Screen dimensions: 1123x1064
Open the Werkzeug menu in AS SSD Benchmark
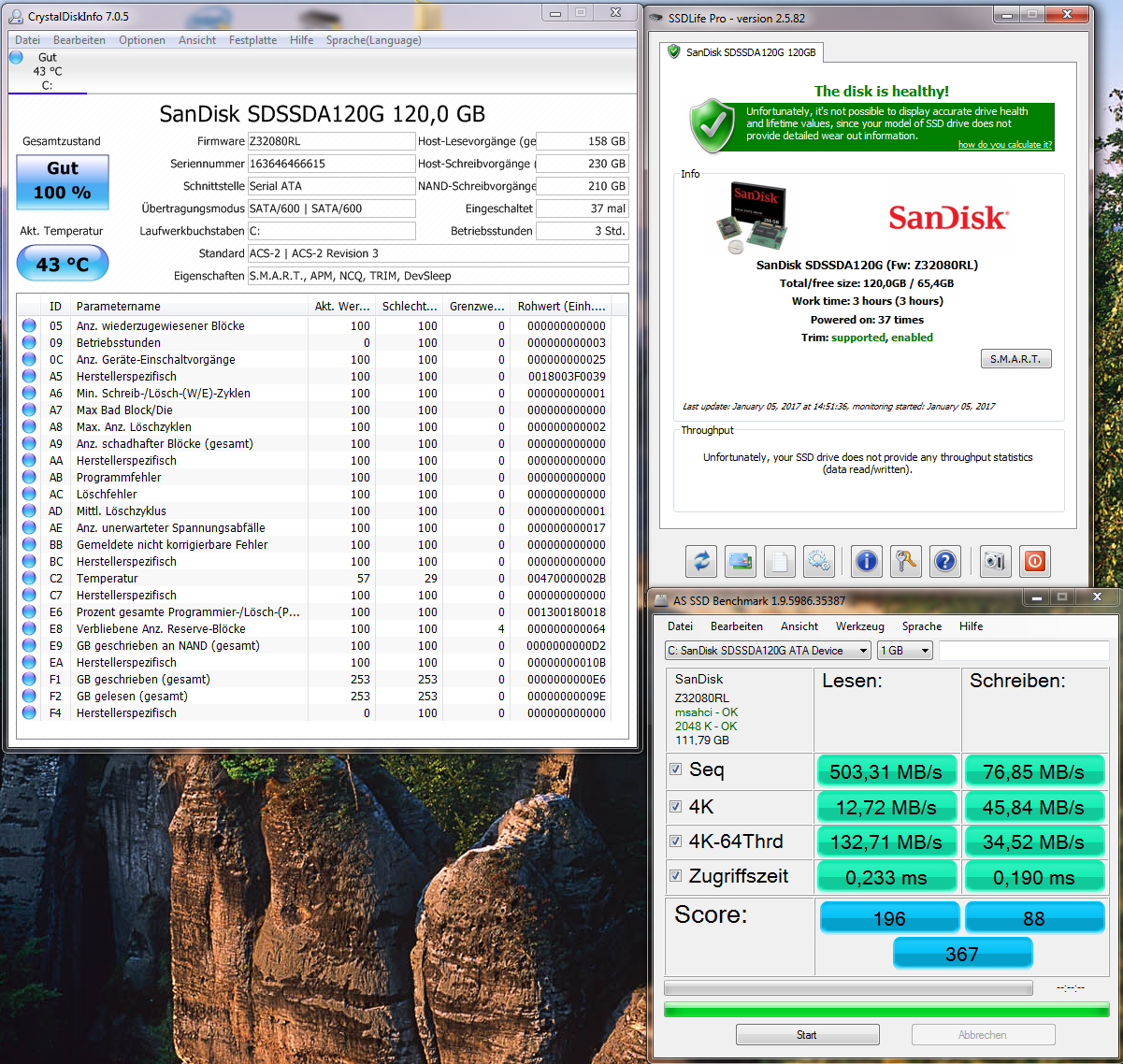point(859,626)
